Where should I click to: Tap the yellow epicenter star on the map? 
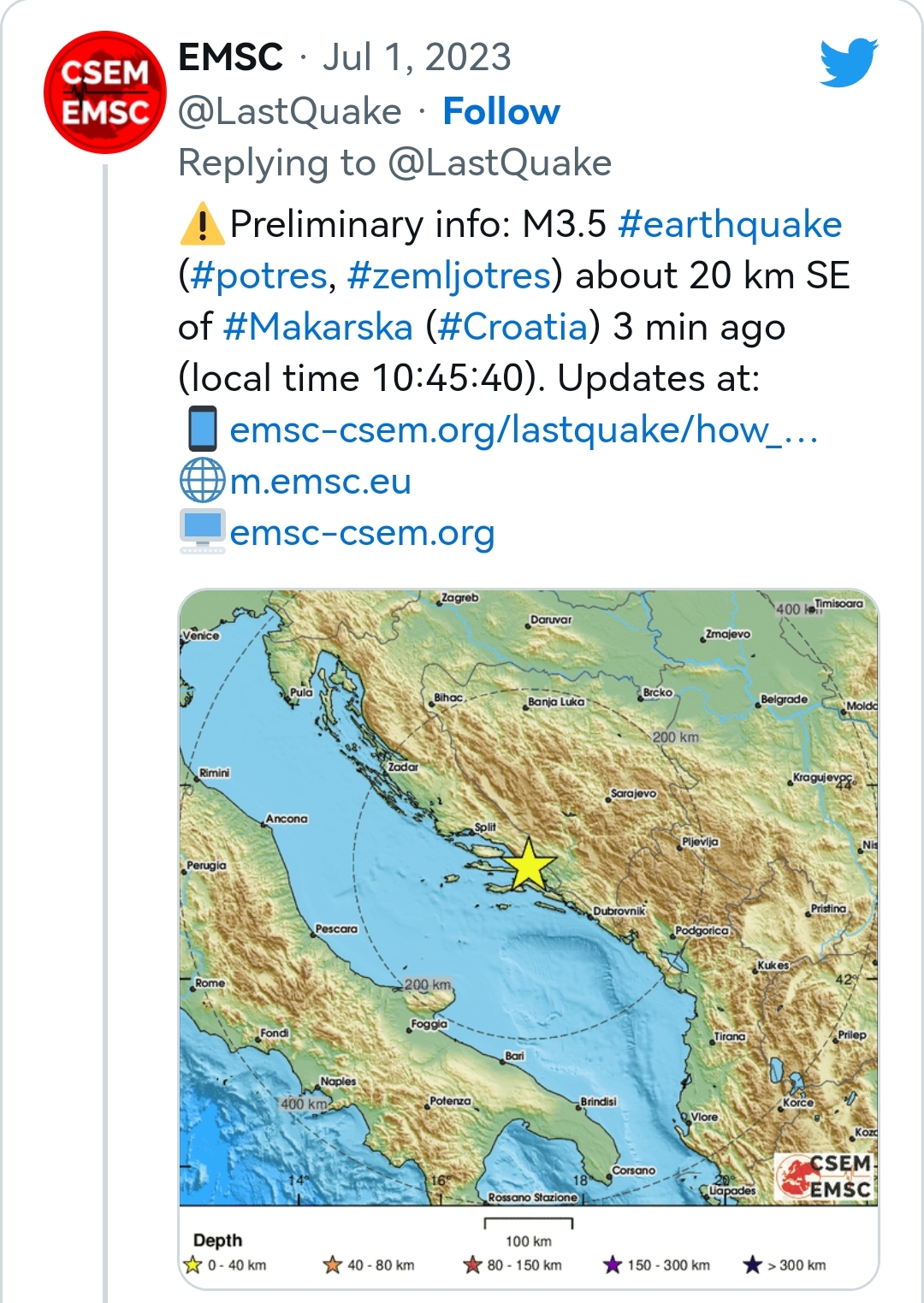coord(529,864)
